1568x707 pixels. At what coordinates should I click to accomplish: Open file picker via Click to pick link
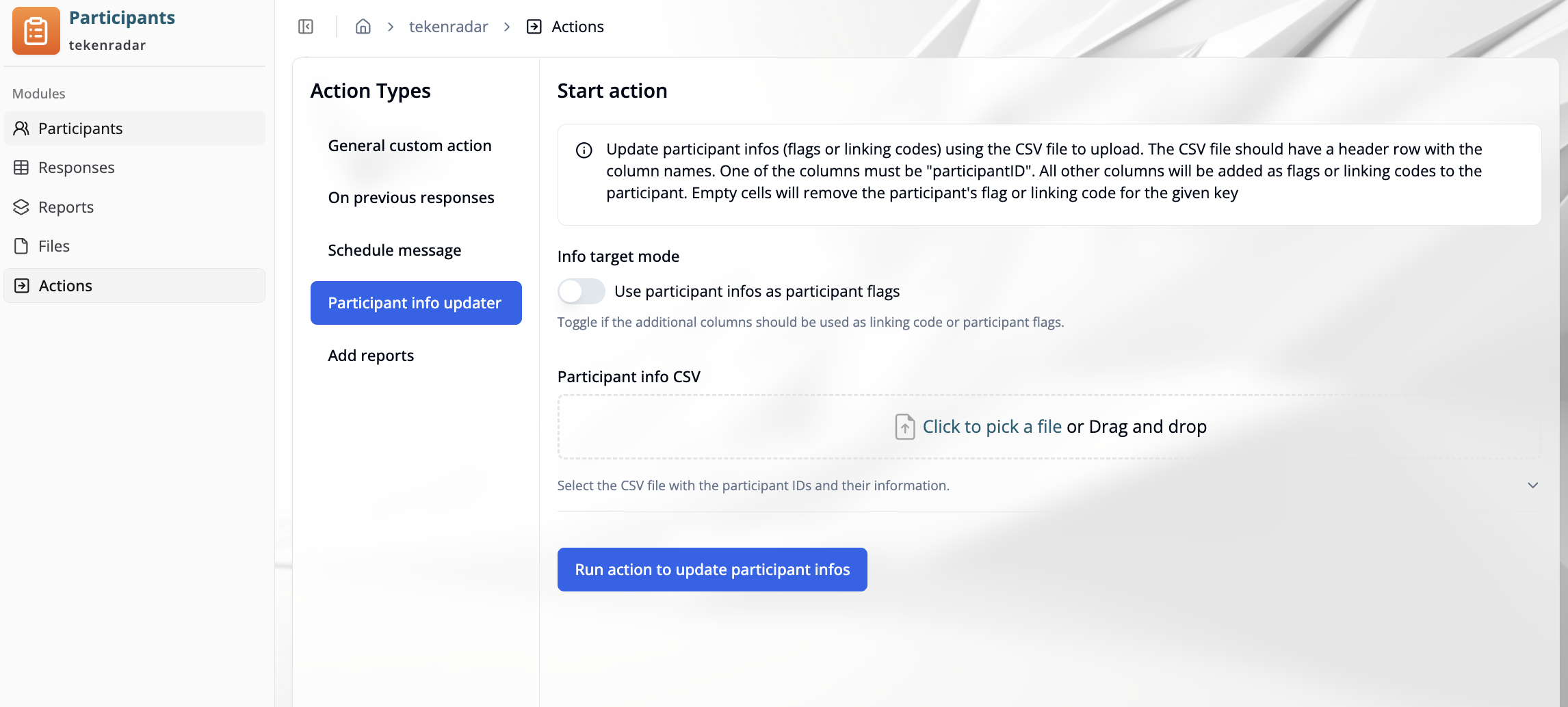[991, 426]
